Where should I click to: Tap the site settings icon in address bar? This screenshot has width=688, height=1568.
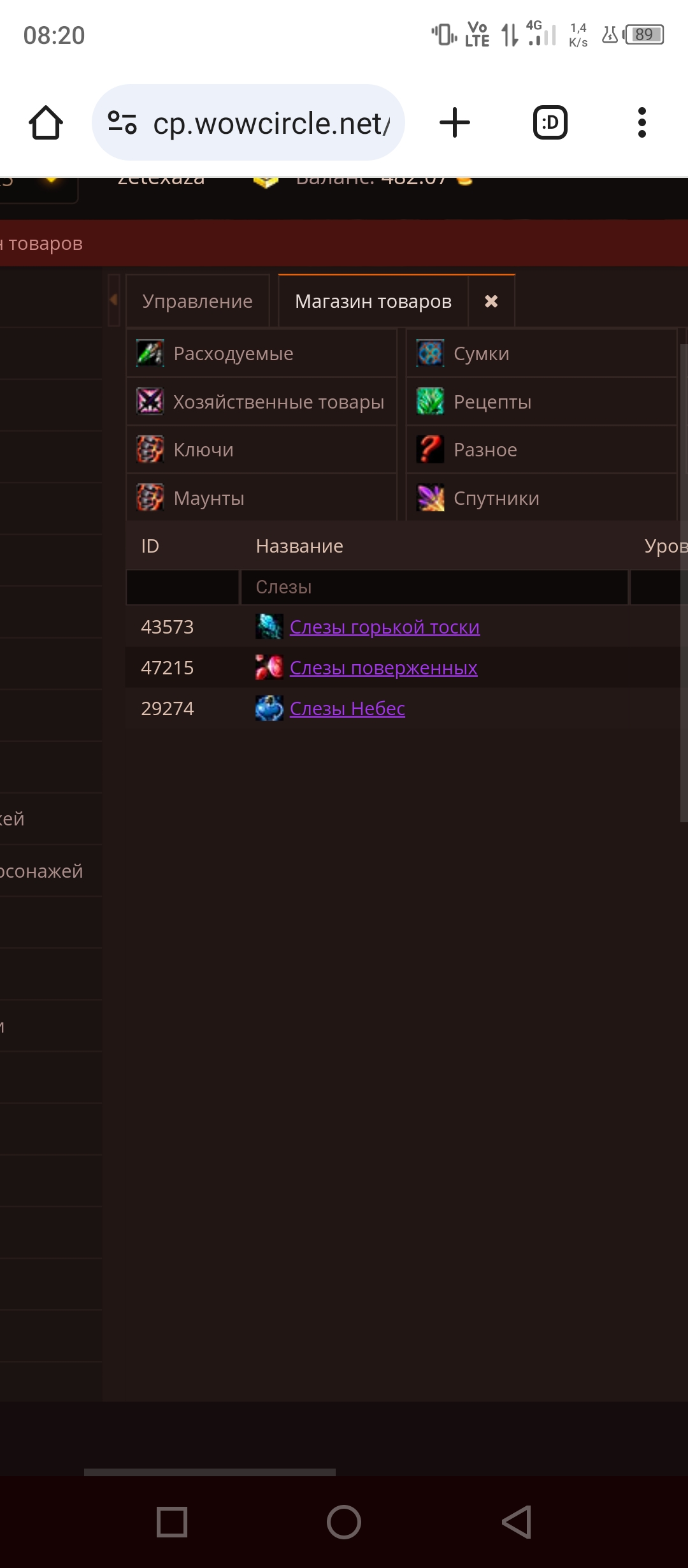click(122, 122)
